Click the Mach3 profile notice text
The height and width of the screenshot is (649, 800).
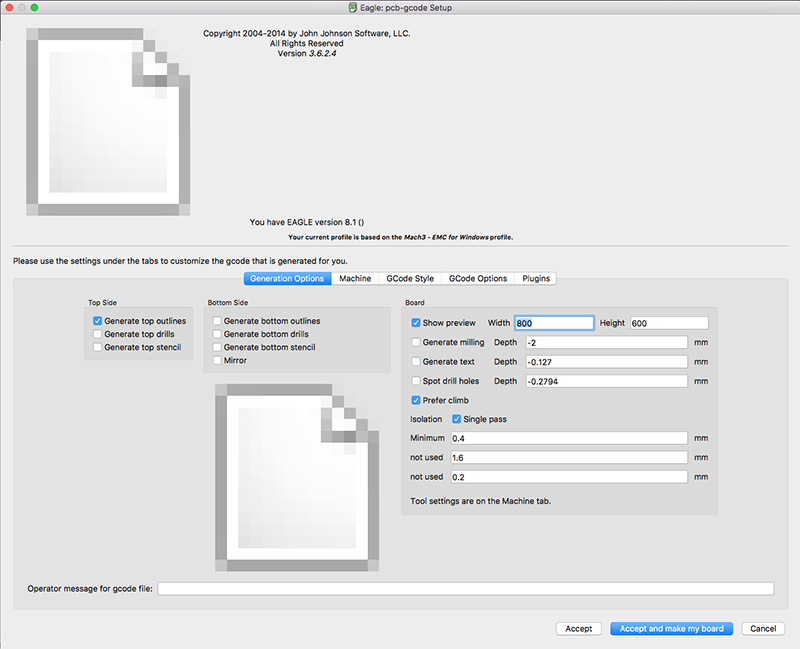coord(401,237)
